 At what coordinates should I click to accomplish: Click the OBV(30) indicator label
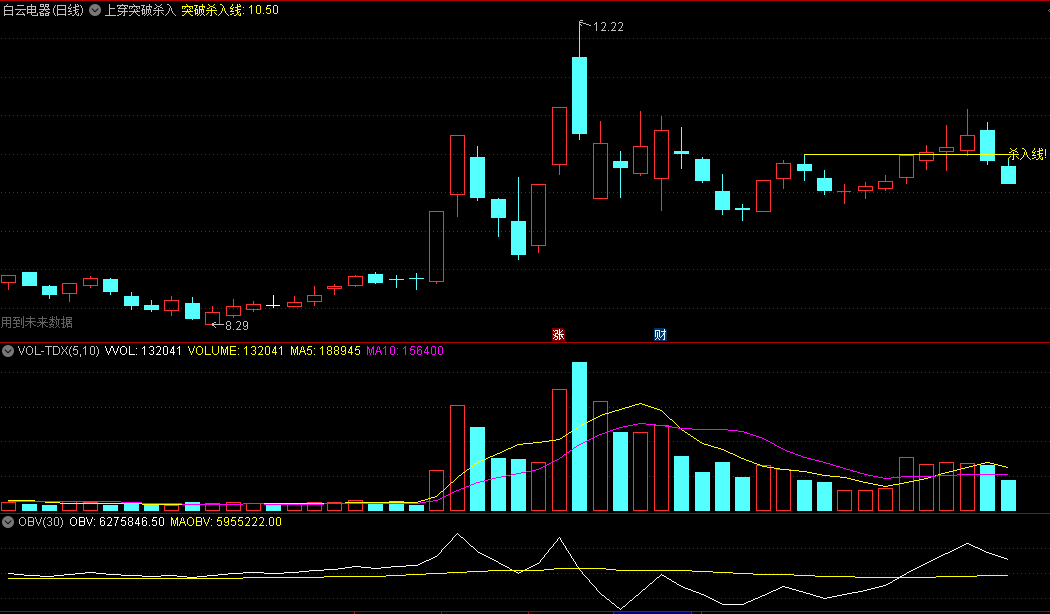(x=41, y=522)
